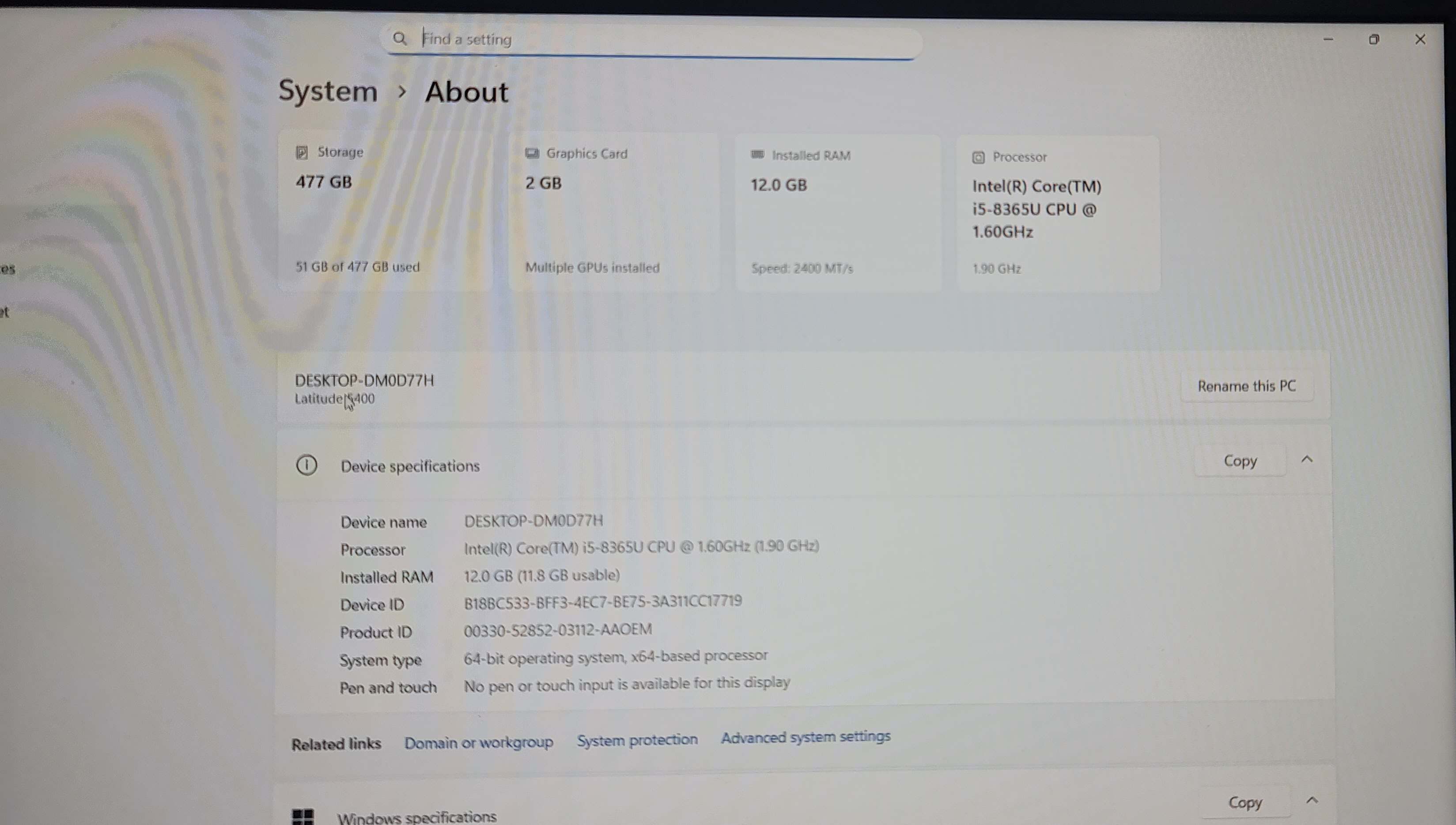The image size is (1456, 825).
Task: Select the 12.0 GB RAM value
Action: [x=779, y=185]
